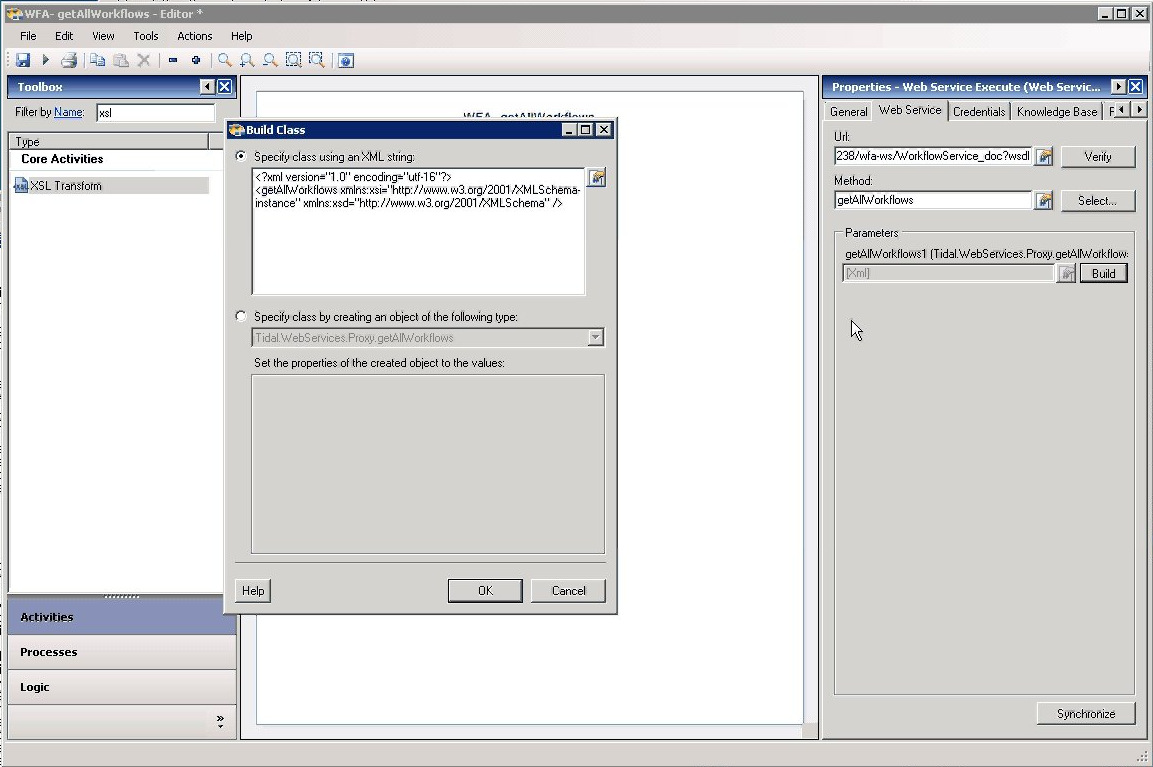The height and width of the screenshot is (767, 1153).
Task: Click the first dashed-box zoom to fit icon
Action: pyautogui.click(x=293, y=60)
